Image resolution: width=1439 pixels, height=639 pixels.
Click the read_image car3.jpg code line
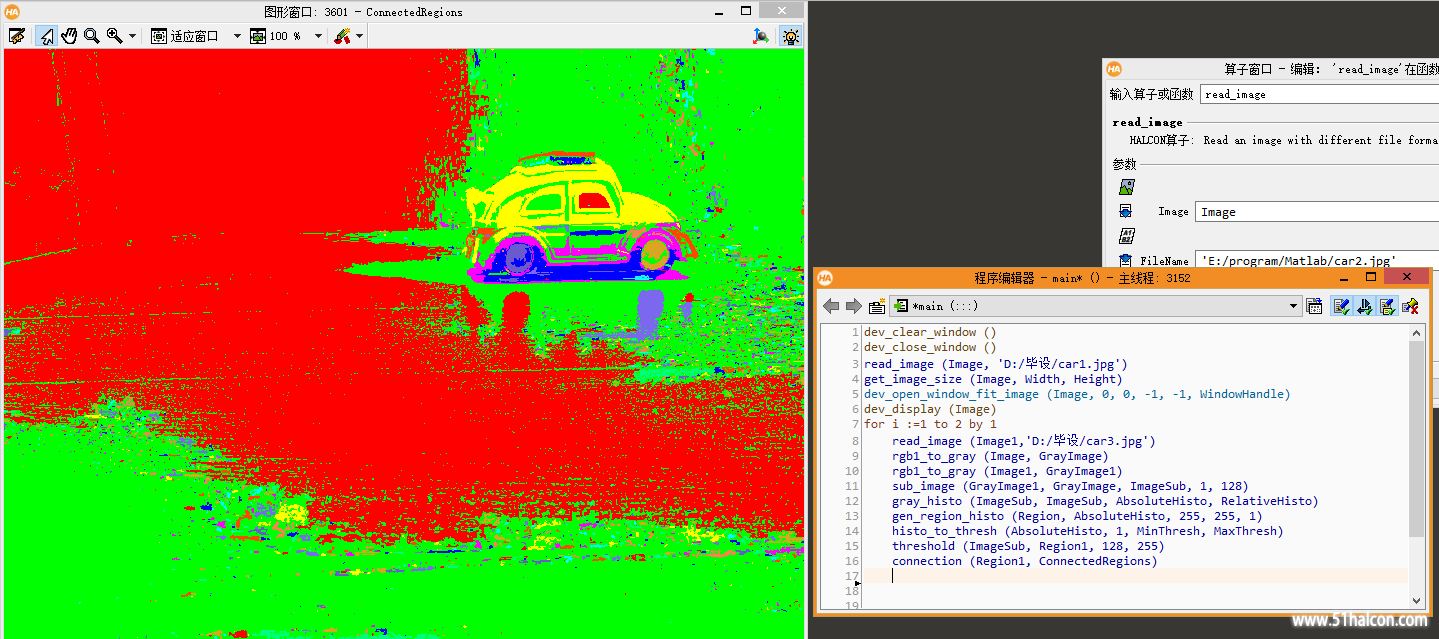[x=1024, y=441]
